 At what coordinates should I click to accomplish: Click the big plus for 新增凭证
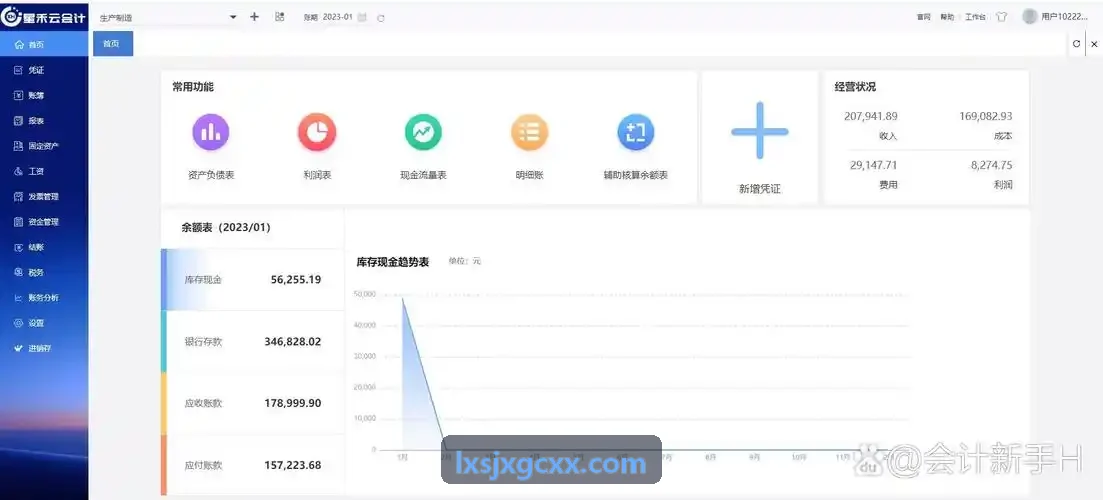tap(760, 131)
